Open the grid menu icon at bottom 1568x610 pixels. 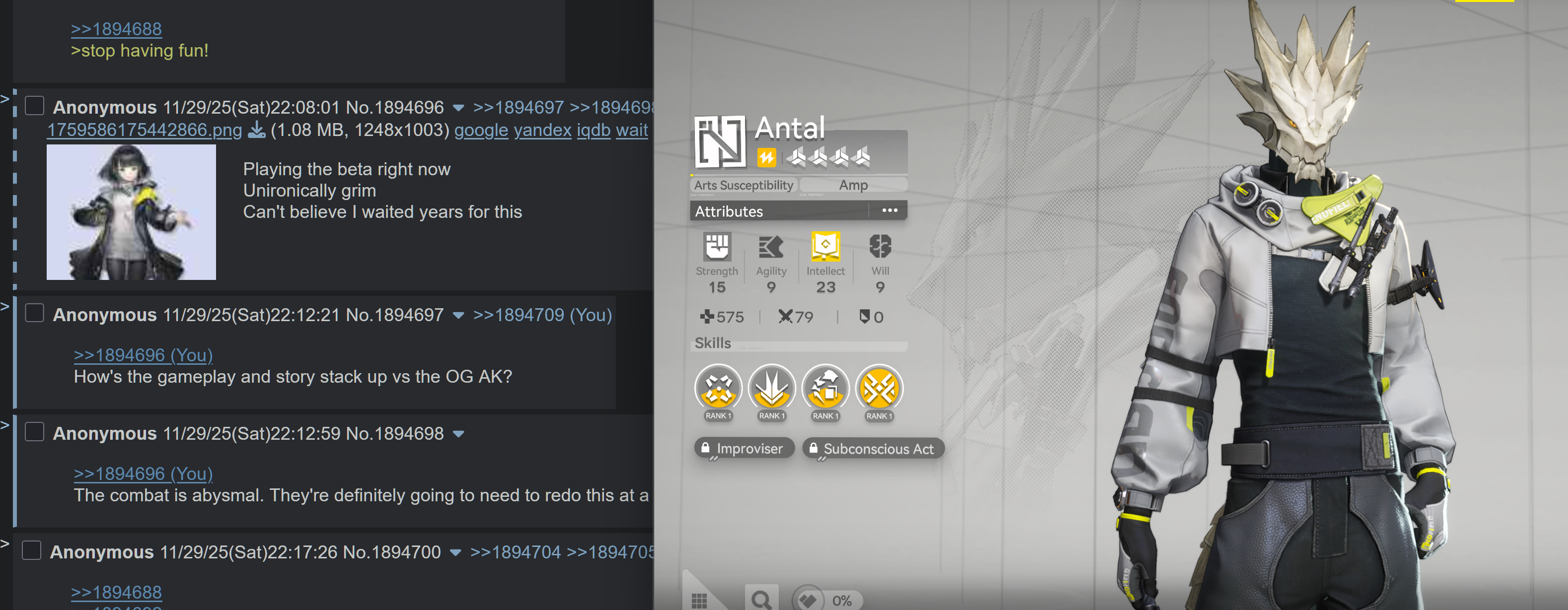click(x=699, y=601)
